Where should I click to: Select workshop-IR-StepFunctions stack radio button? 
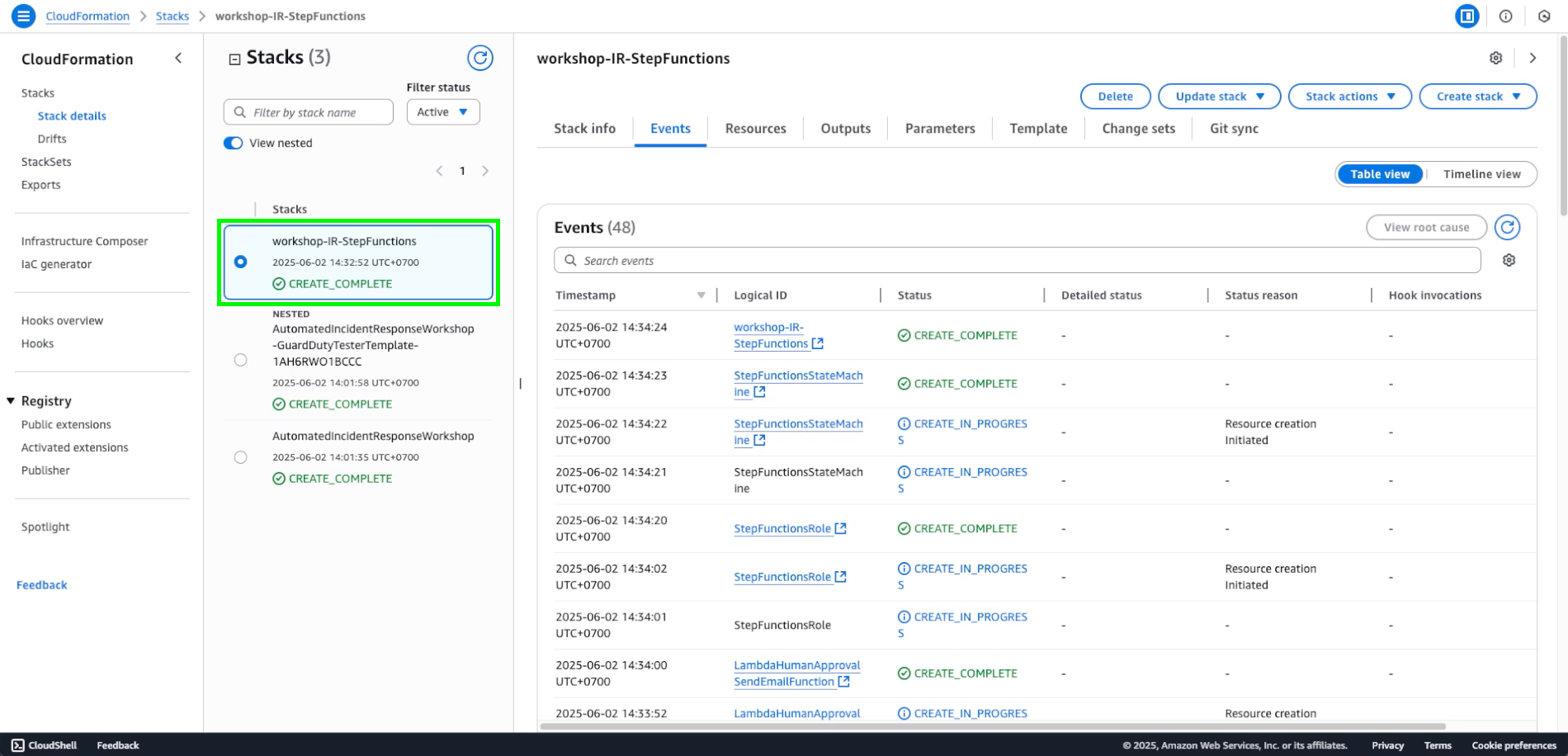click(x=240, y=262)
